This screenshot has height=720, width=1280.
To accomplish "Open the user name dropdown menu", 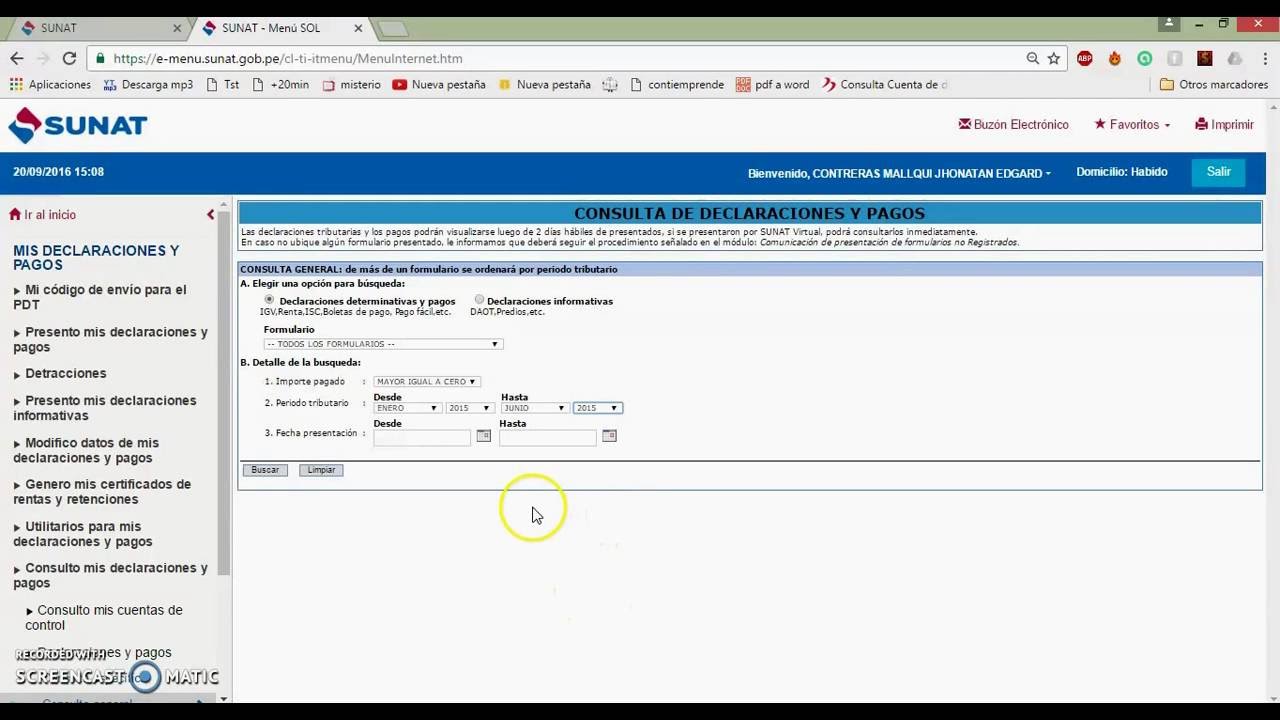I will pos(899,173).
